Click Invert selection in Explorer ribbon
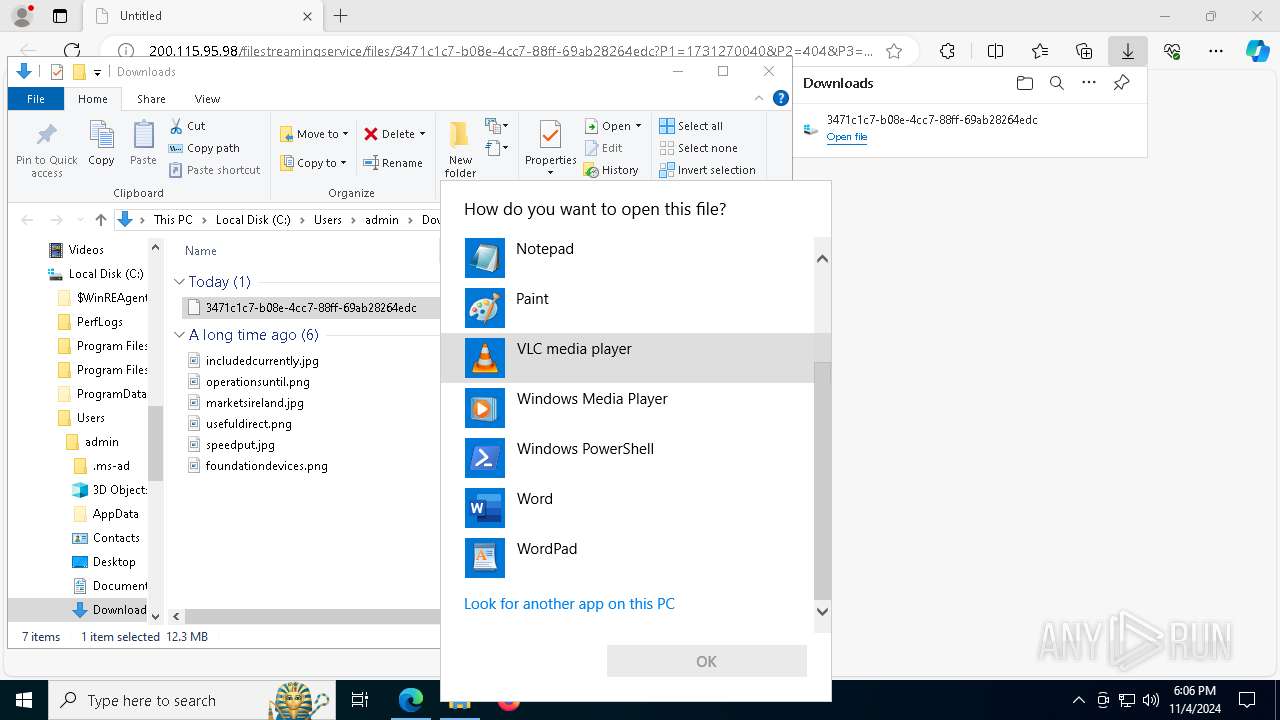The width and height of the screenshot is (1280, 720). point(707,170)
